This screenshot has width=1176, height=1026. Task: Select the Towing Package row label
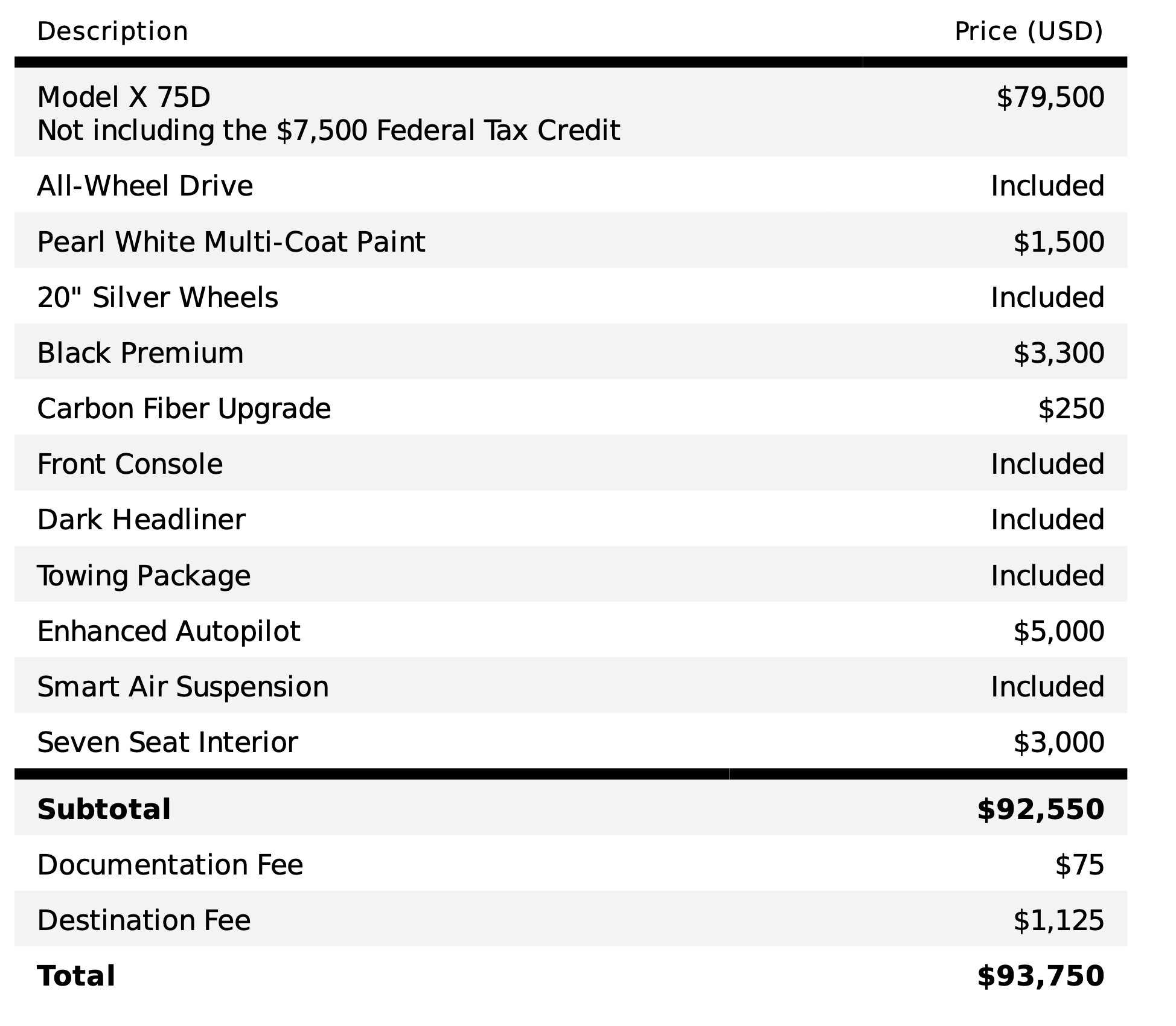coord(144,575)
